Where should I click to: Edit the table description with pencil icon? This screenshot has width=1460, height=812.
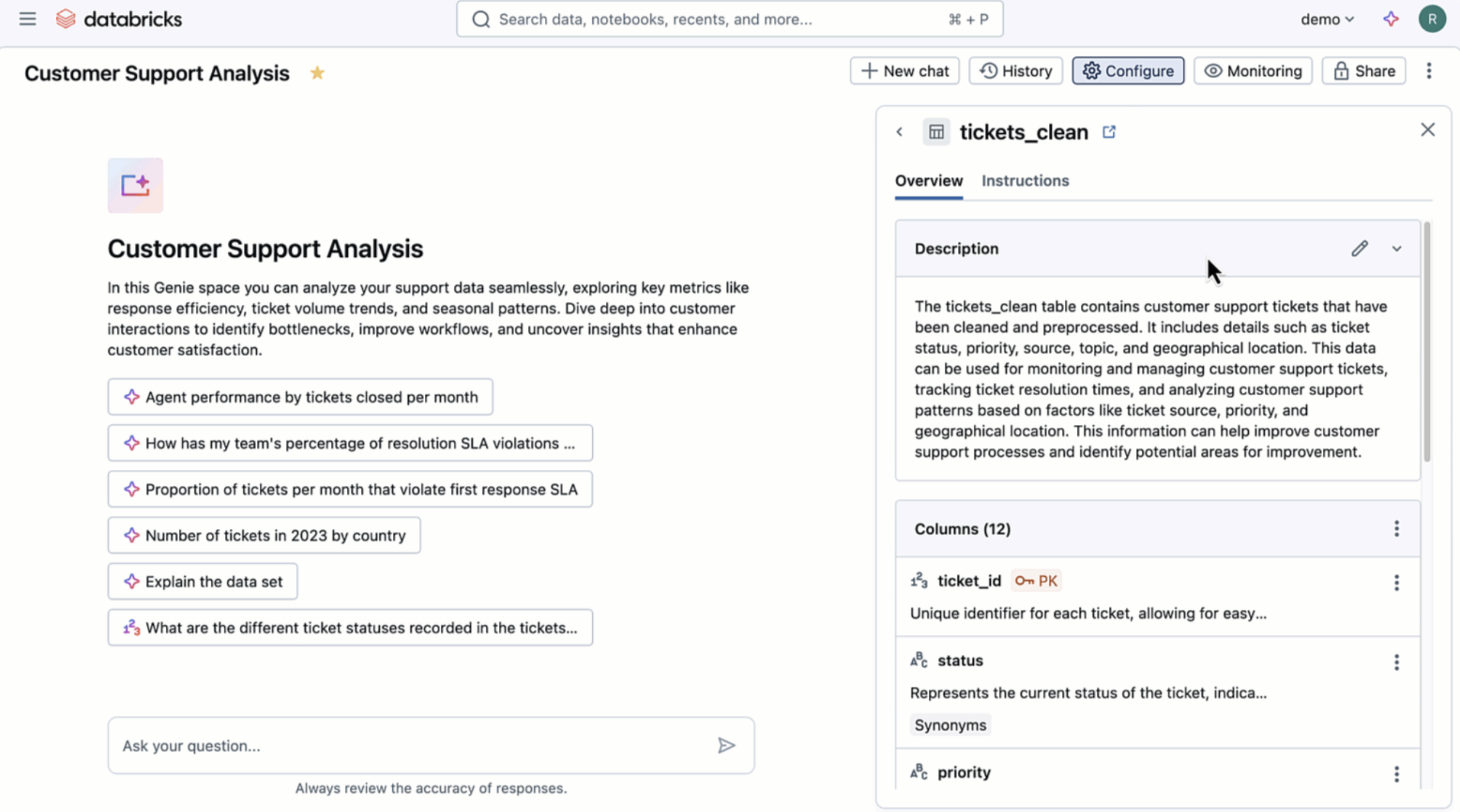(x=1359, y=248)
